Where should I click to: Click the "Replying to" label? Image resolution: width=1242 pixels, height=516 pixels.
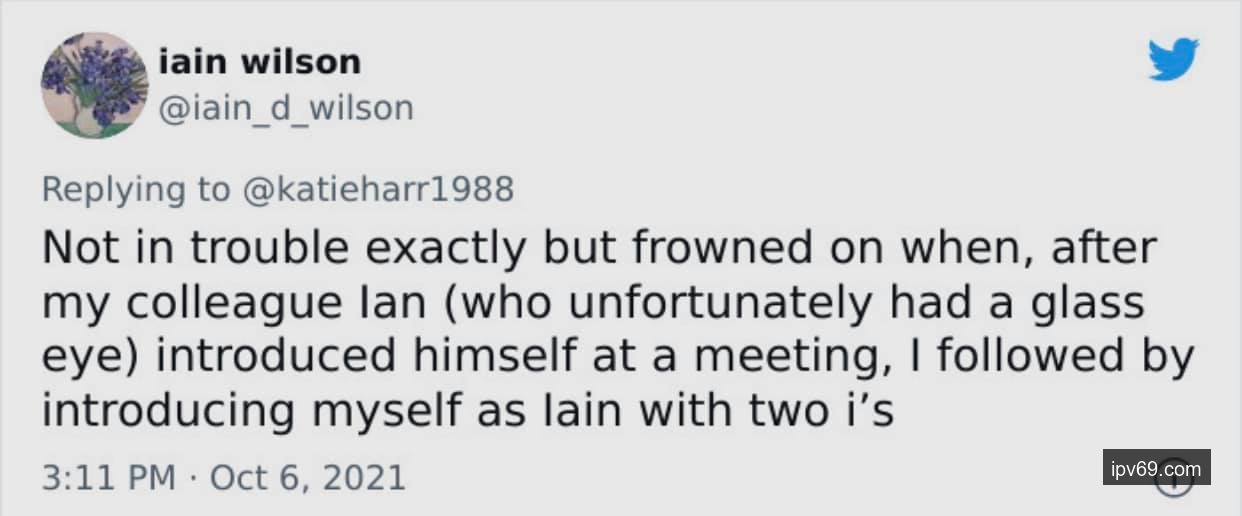pyautogui.click(x=136, y=189)
